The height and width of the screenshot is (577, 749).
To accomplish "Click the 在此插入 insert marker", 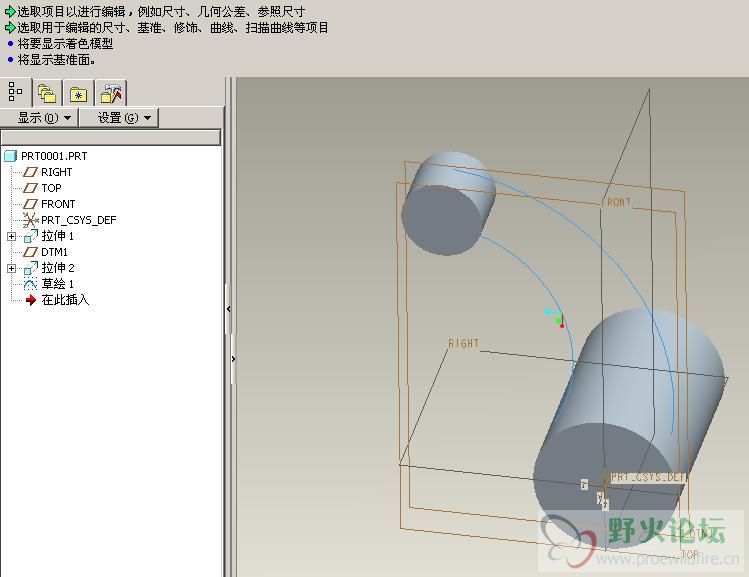I will click(65, 300).
